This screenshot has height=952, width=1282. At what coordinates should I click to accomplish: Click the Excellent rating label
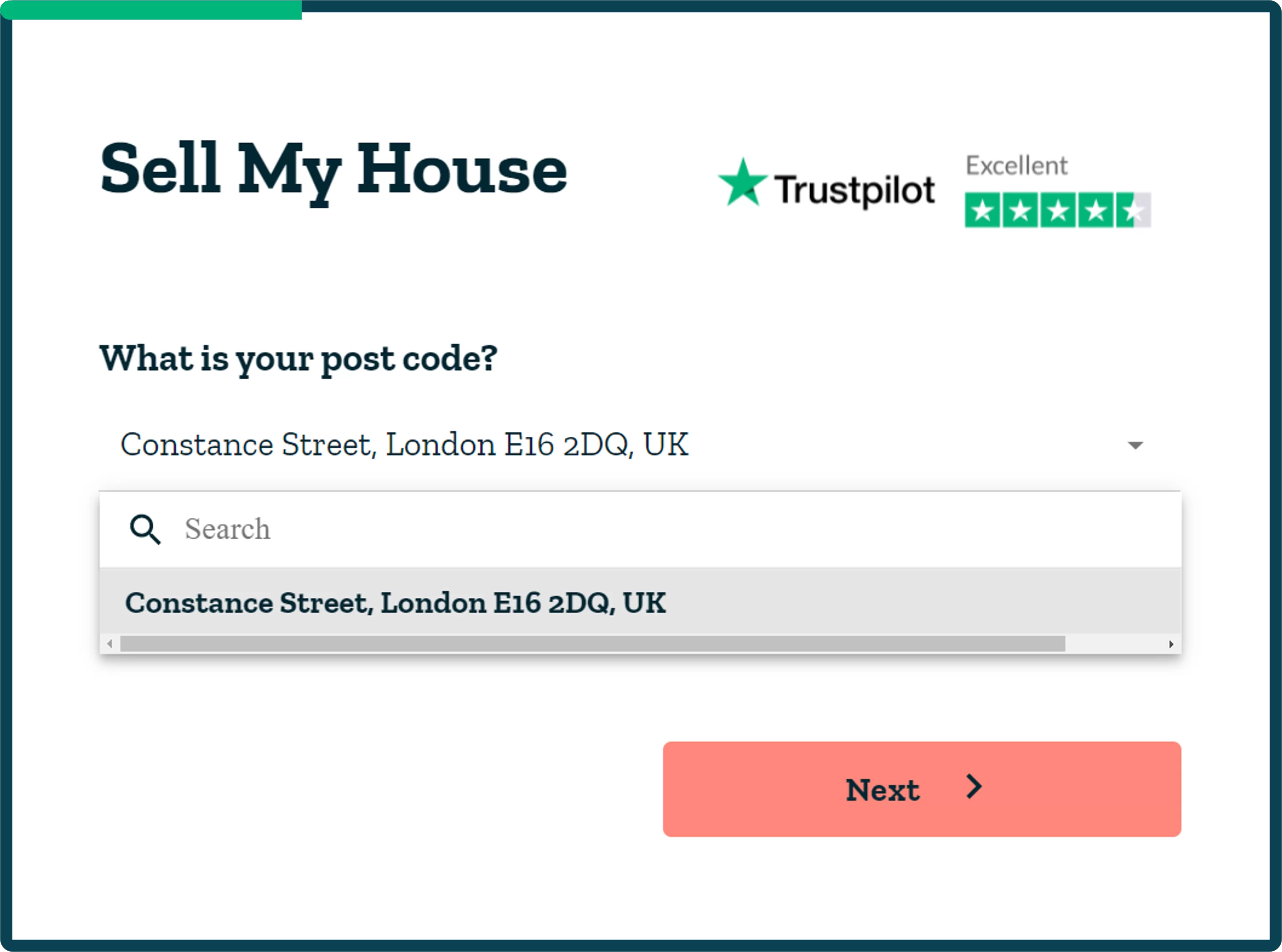(x=1016, y=166)
